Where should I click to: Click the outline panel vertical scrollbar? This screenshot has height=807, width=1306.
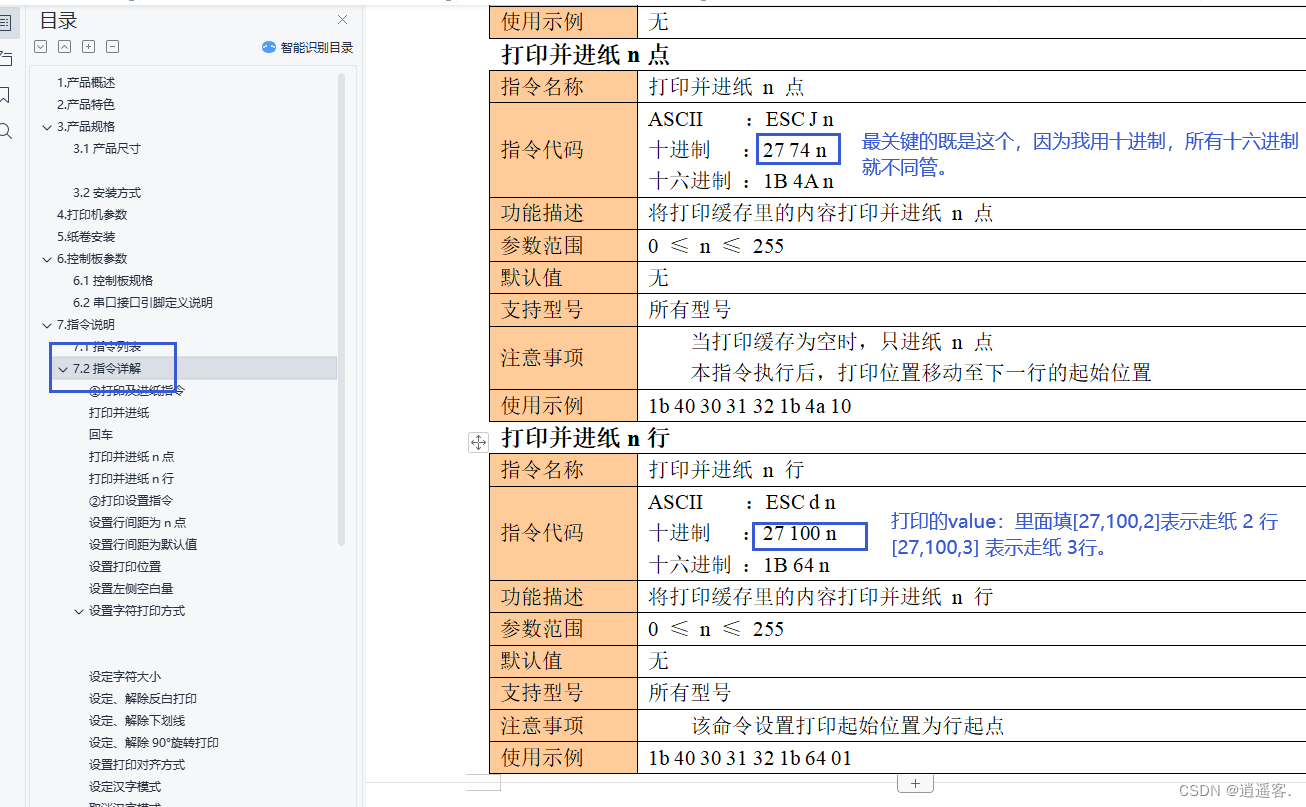341,308
